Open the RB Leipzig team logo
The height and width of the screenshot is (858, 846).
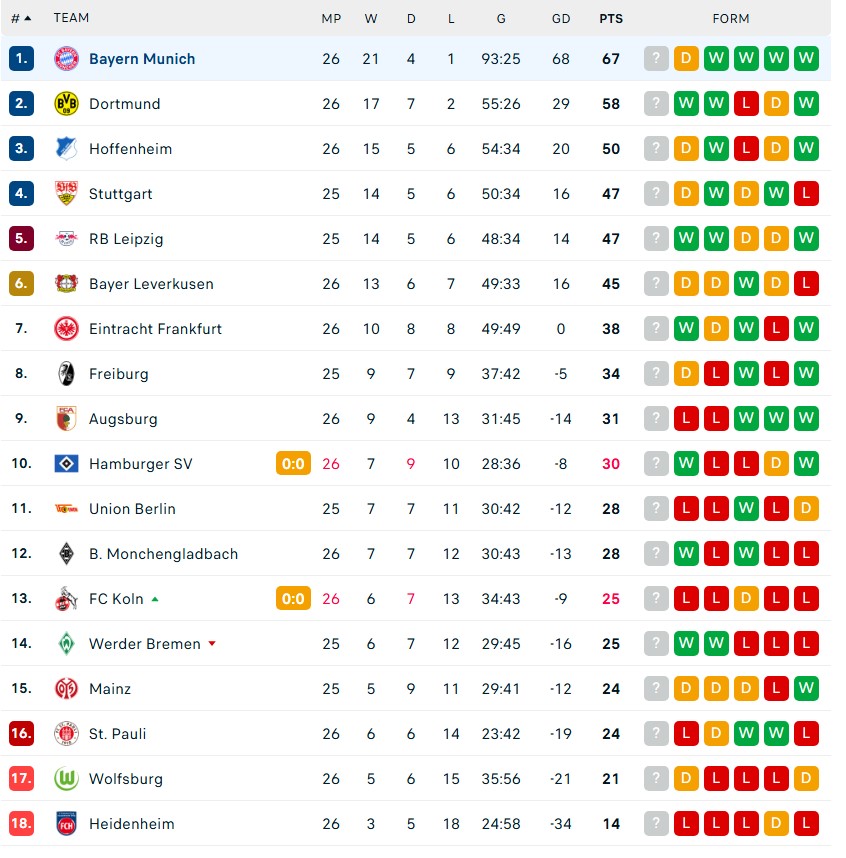pyautogui.click(x=67, y=238)
